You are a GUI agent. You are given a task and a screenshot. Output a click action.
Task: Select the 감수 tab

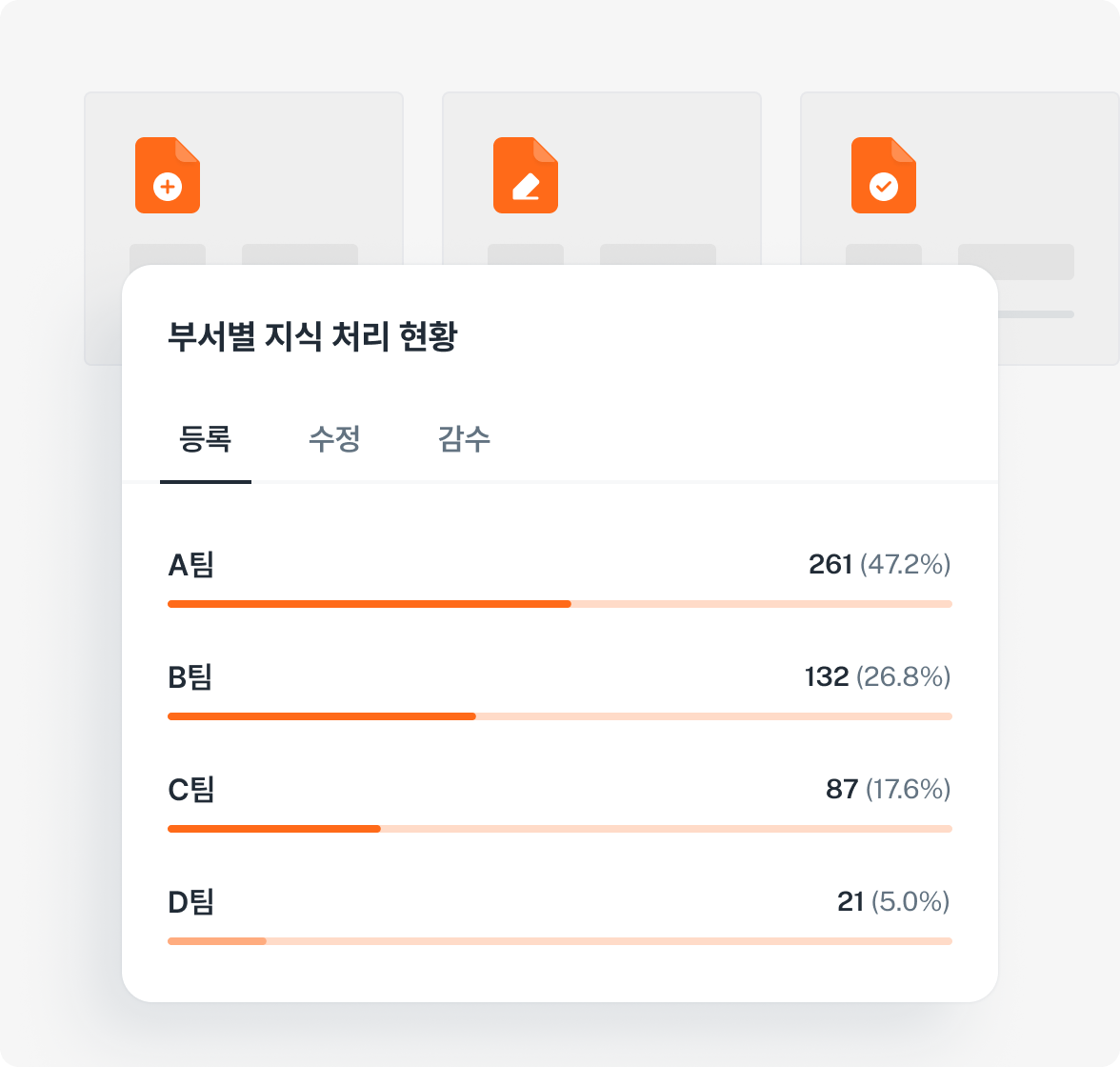tap(464, 439)
